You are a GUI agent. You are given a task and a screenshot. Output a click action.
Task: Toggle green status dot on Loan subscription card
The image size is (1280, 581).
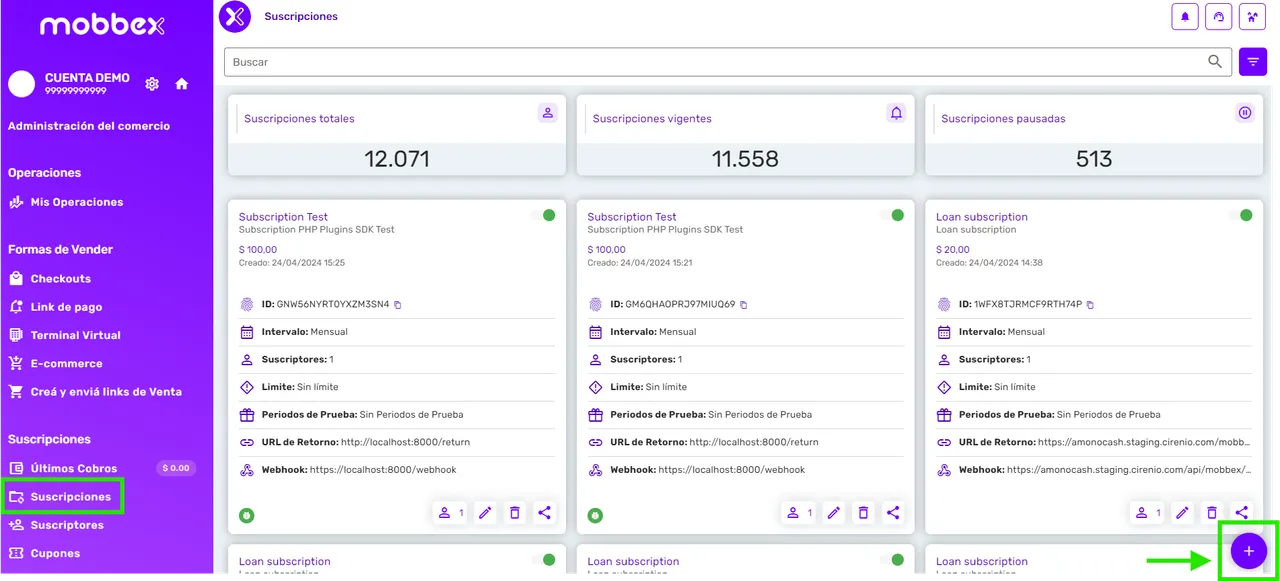1246,215
